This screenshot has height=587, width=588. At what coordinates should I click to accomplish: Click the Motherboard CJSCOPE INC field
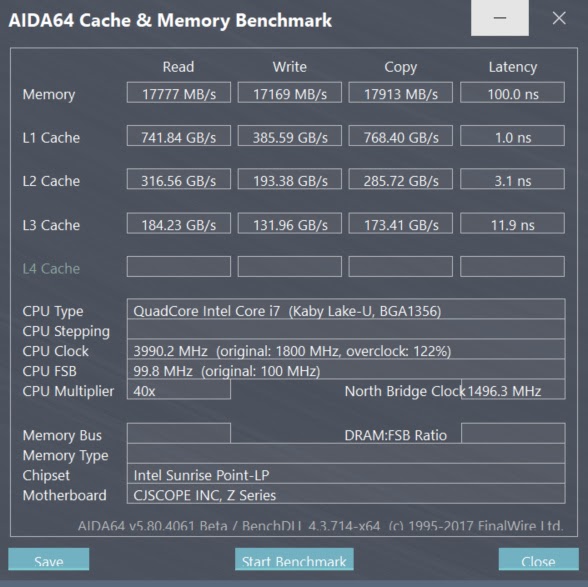[346, 494]
